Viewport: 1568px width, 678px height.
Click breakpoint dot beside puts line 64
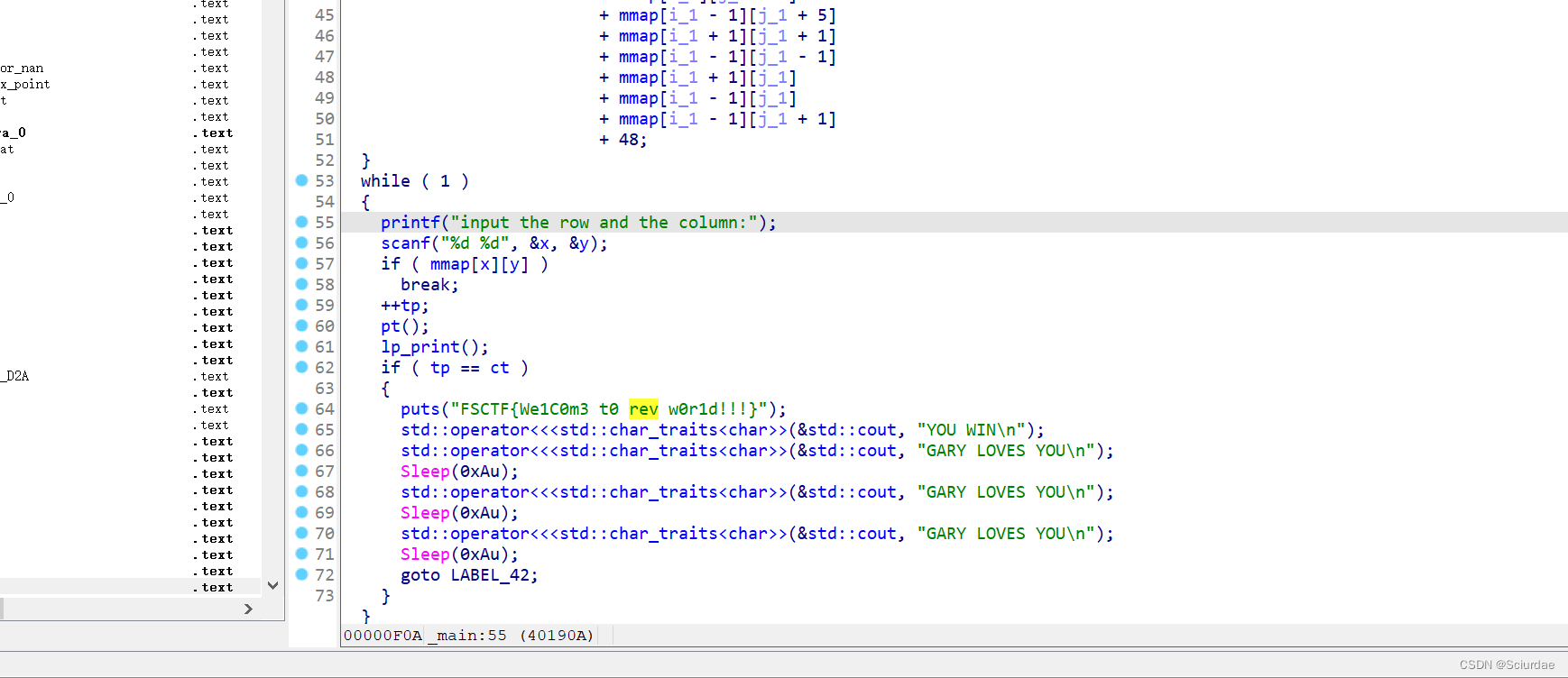301,408
